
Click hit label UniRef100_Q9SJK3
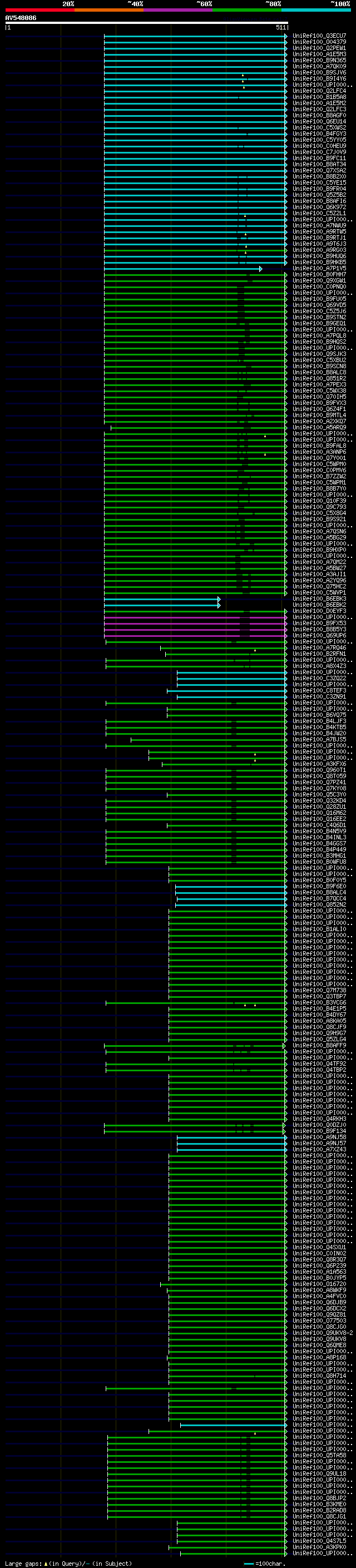point(319,354)
